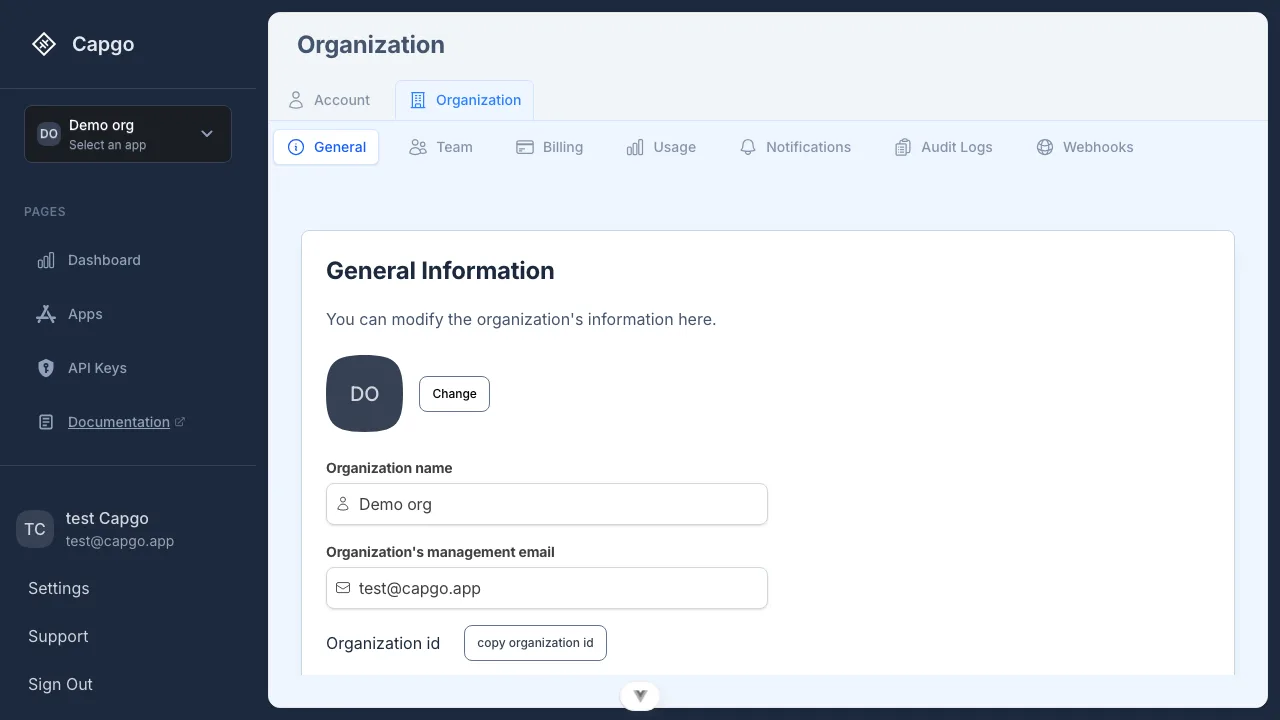
Task: Click the external link icon beside Documentation
Action: pyautogui.click(x=180, y=422)
